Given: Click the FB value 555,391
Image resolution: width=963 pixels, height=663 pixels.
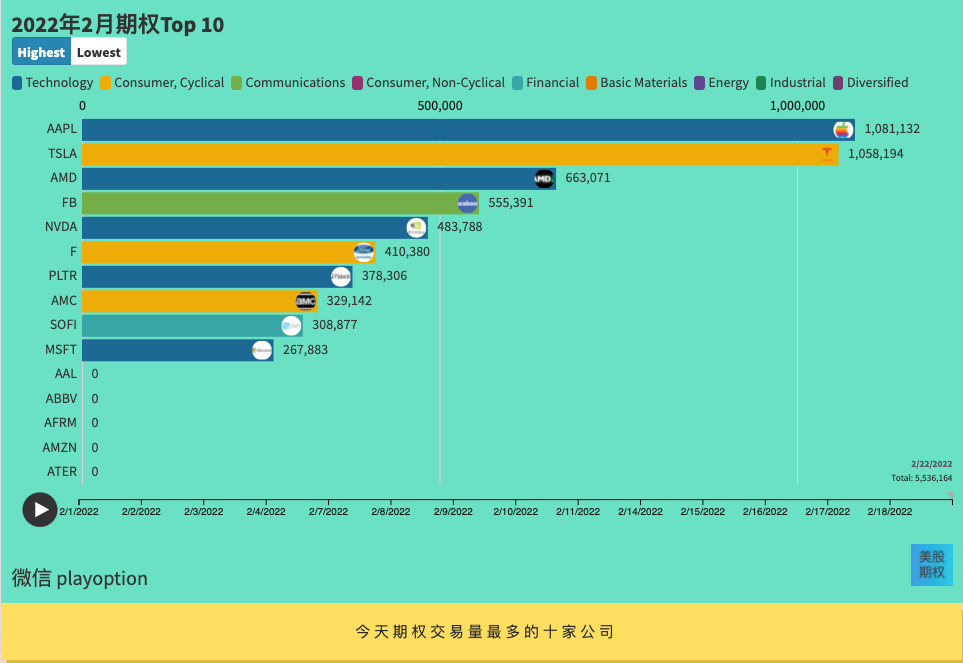Looking at the screenshot, I should (511, 203).
